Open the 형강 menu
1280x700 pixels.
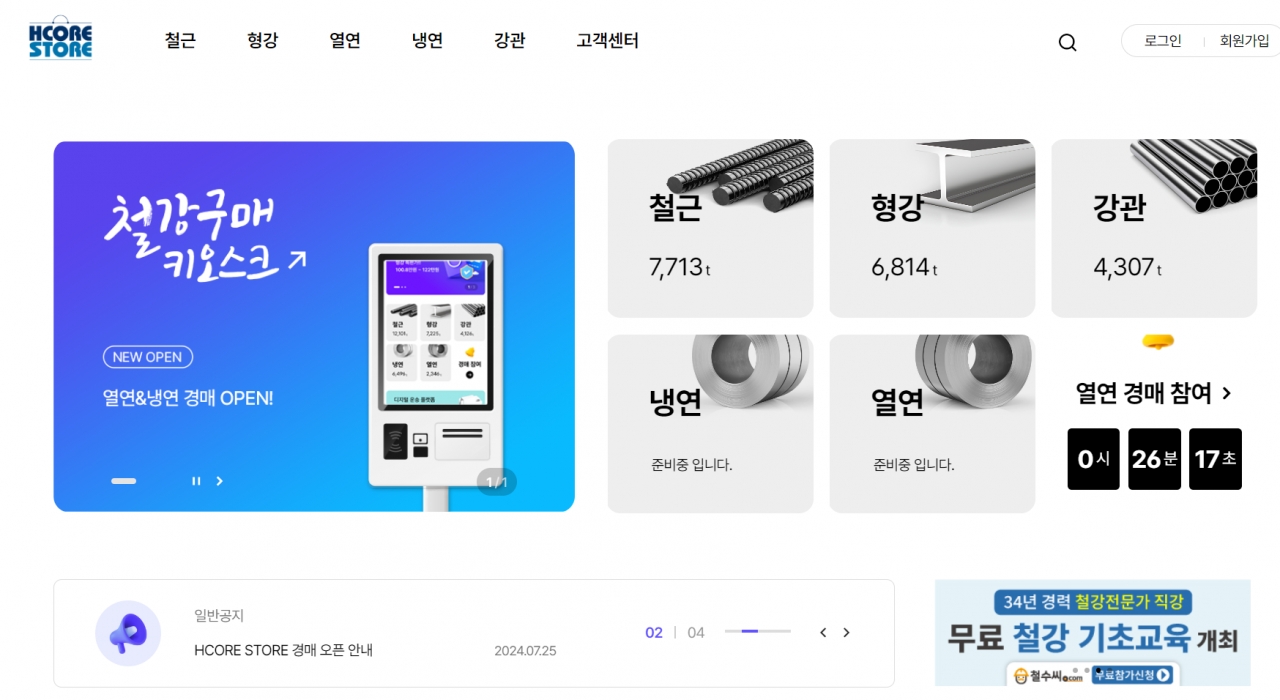[262, 41]
